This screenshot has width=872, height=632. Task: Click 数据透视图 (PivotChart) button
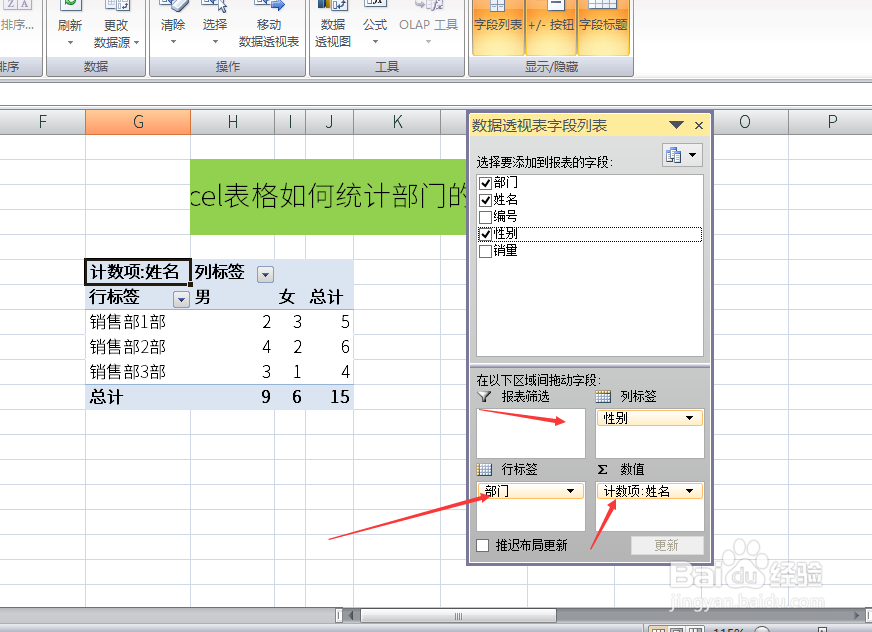(333, 25)
